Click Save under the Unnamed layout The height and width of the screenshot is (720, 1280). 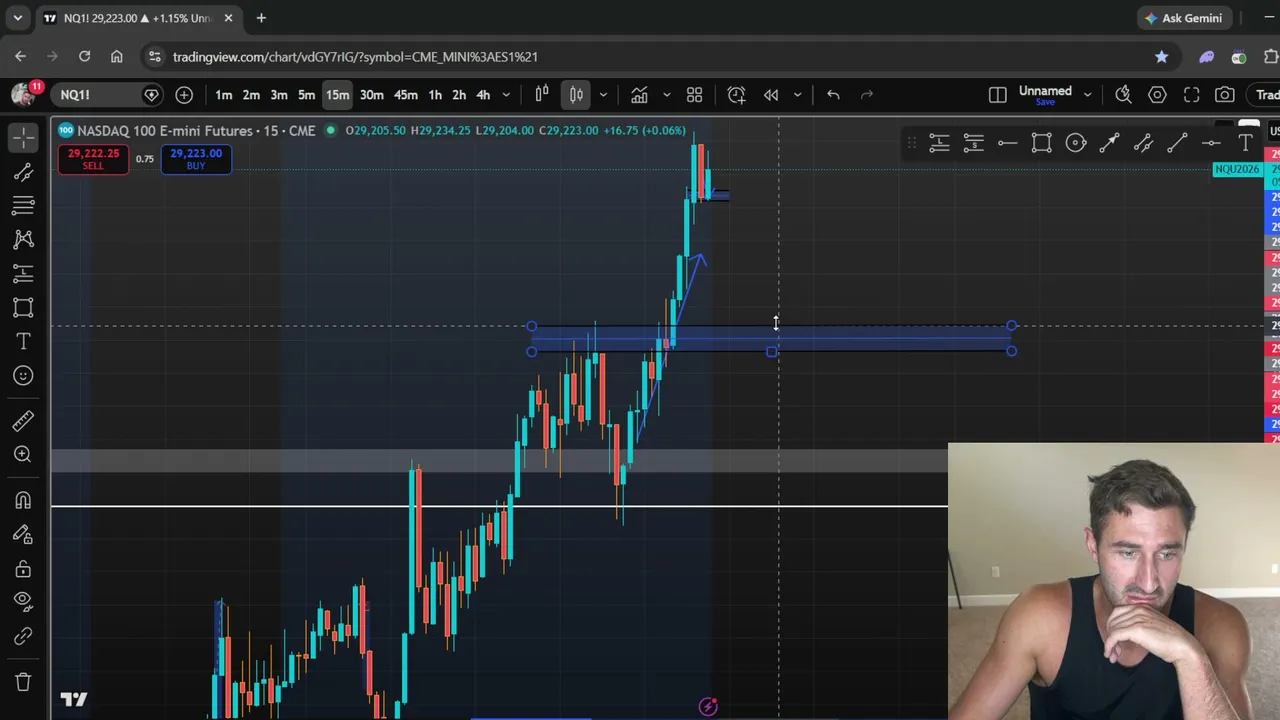point(1045,102)
